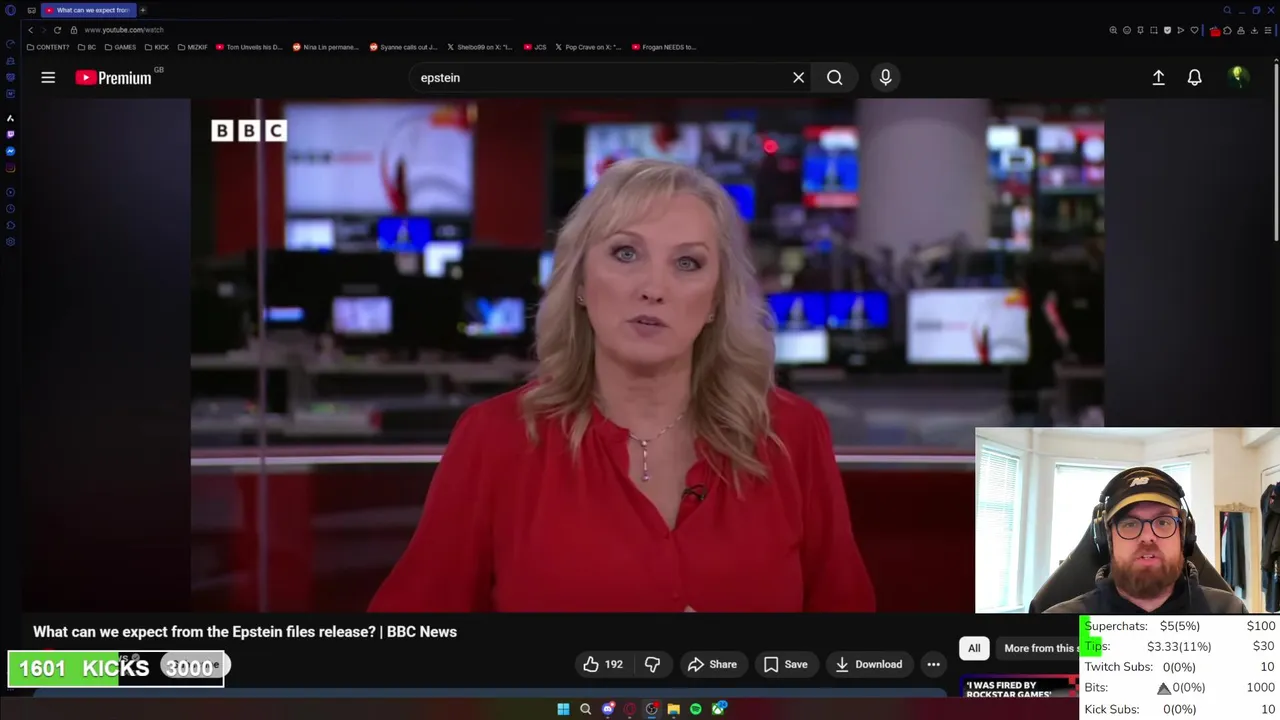Image resolution: width=1280 pixels, height=720 pixels.
Task: Select the 'More from this' chip
Action: (x=1038, y=648)
